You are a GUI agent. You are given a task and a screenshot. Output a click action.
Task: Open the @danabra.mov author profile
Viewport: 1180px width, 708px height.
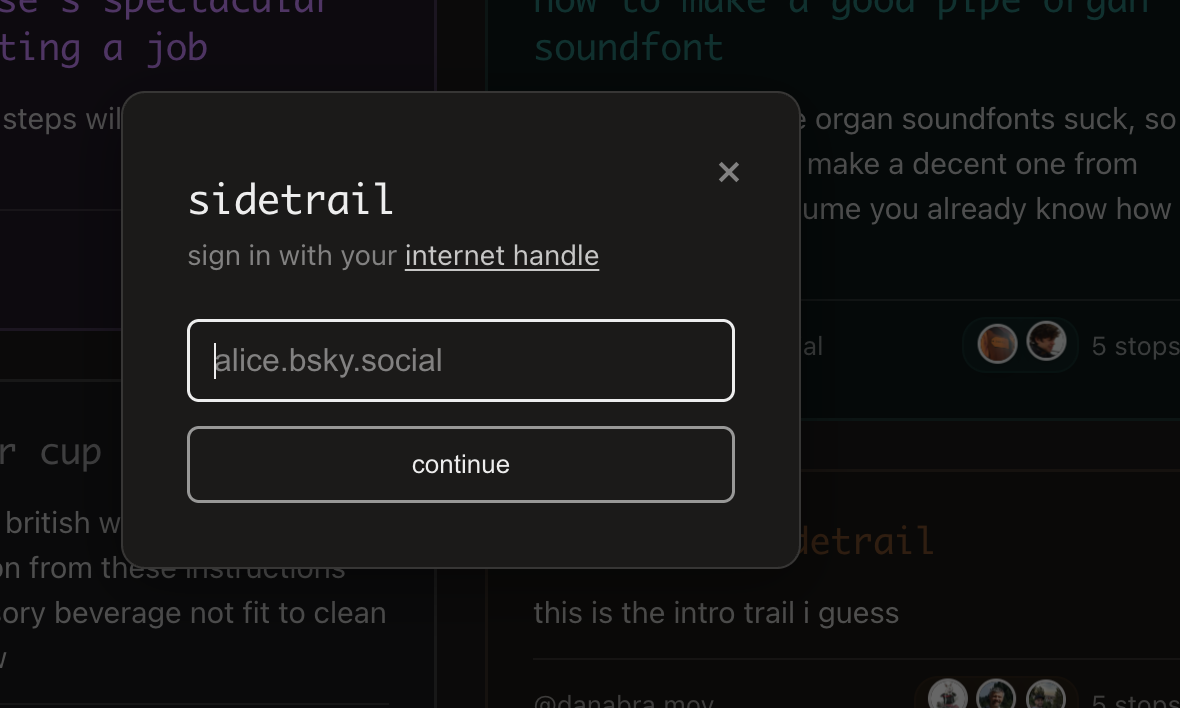[x=623, y=701]
